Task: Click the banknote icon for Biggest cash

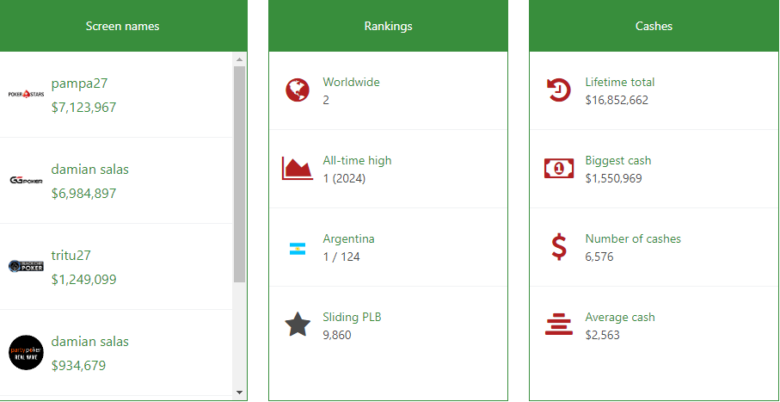Action: (x=559, y=169)
